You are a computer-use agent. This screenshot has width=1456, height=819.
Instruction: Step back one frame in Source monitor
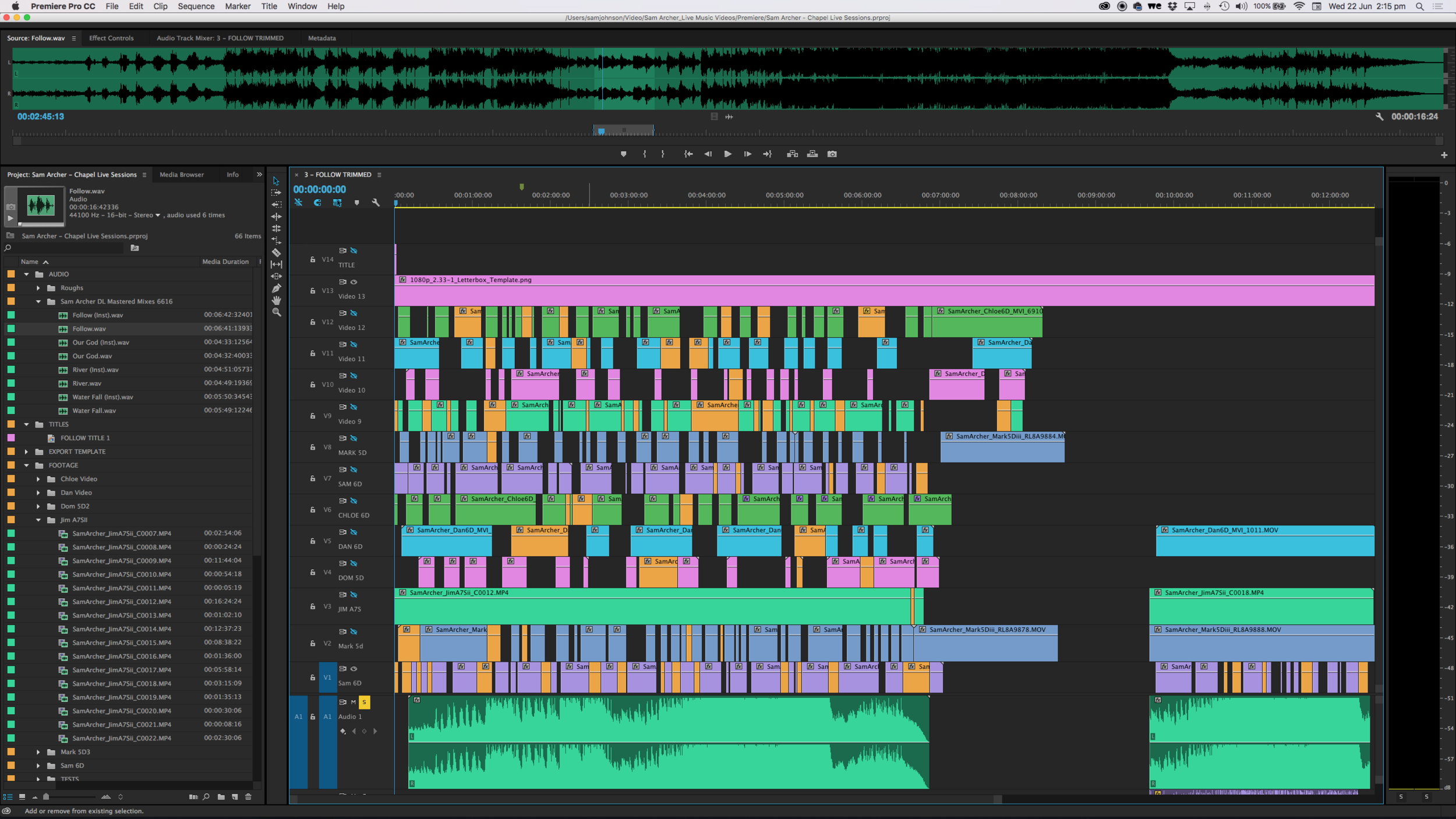(x=708, y=154)
